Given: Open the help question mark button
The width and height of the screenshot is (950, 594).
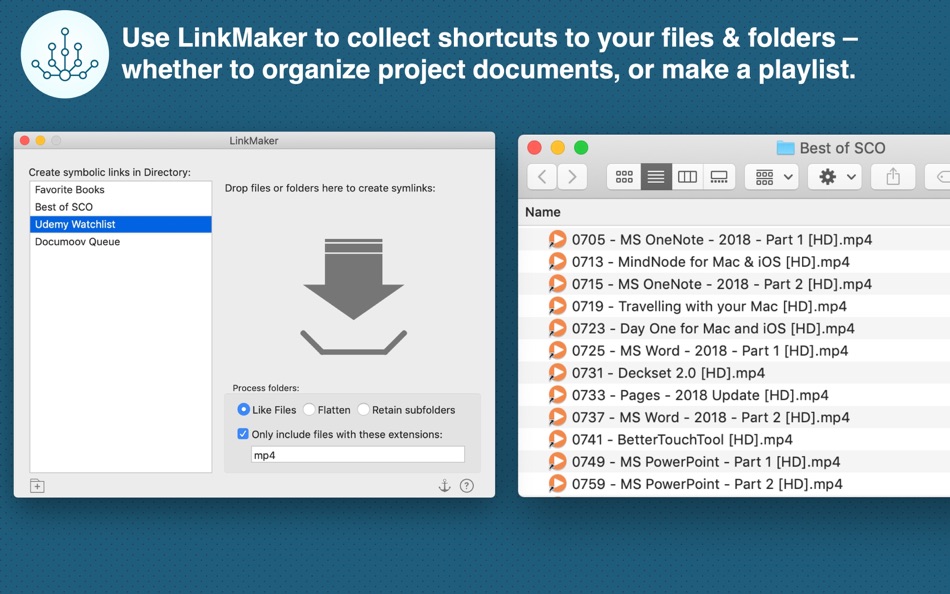Looking at the screenshot, I should point(467,486).
